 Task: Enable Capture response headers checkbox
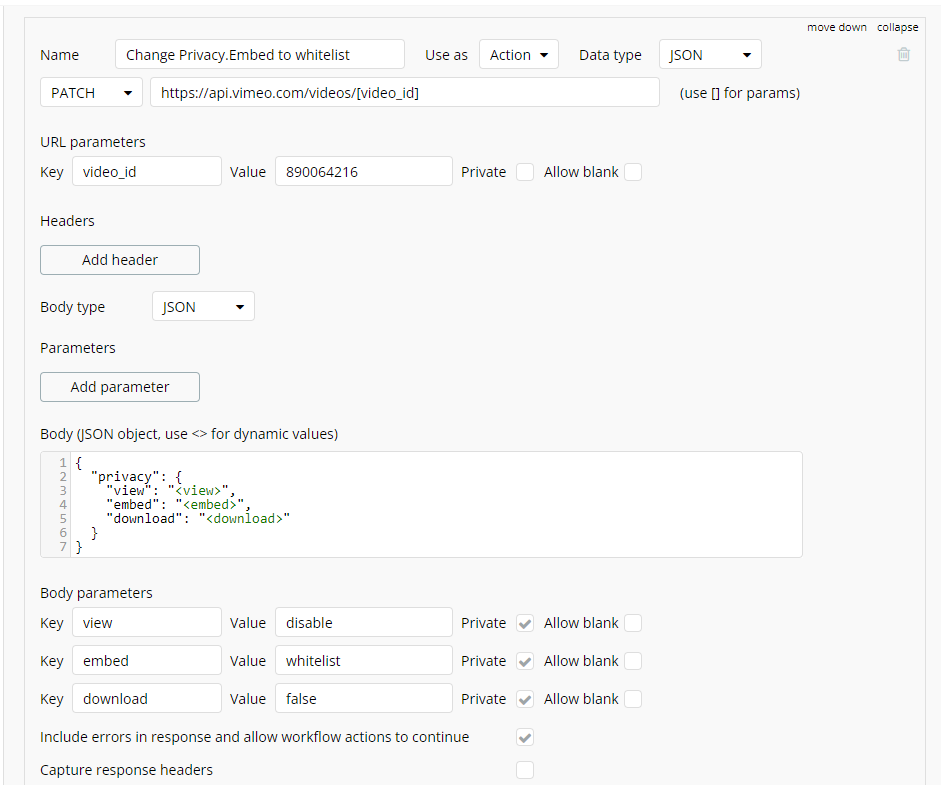(525, 770)
